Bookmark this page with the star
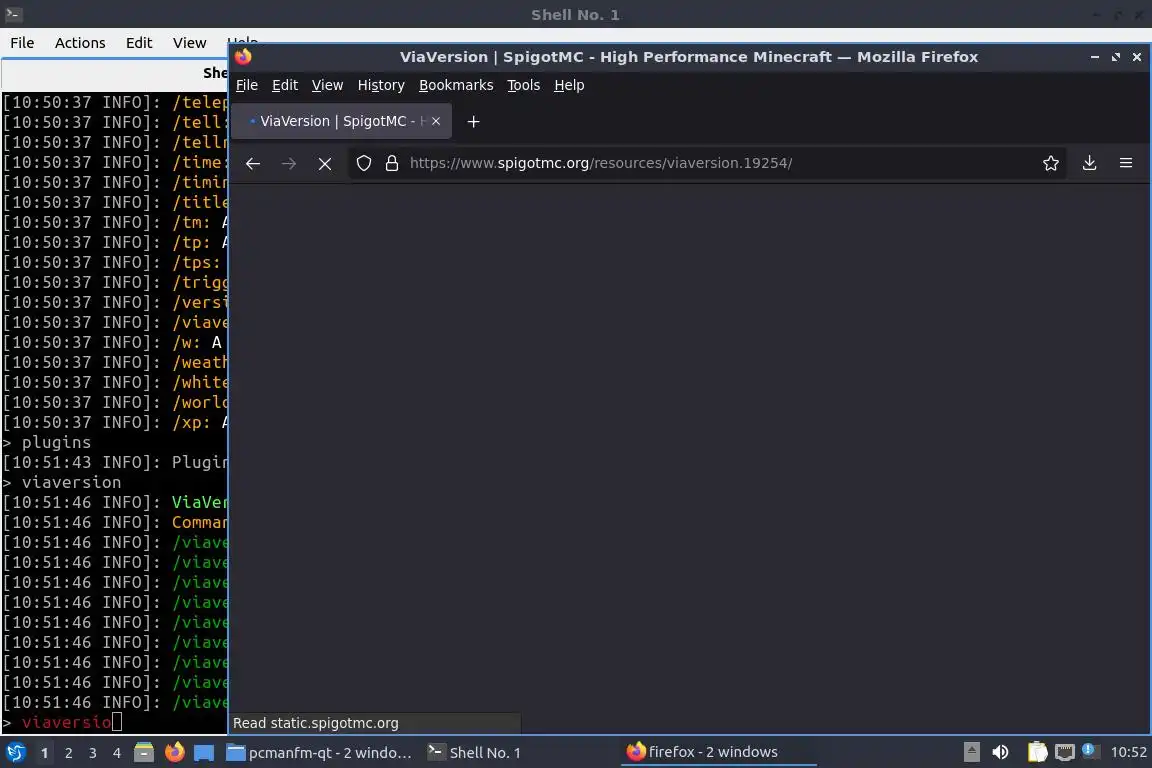1152x768 pixels. 1051,163
